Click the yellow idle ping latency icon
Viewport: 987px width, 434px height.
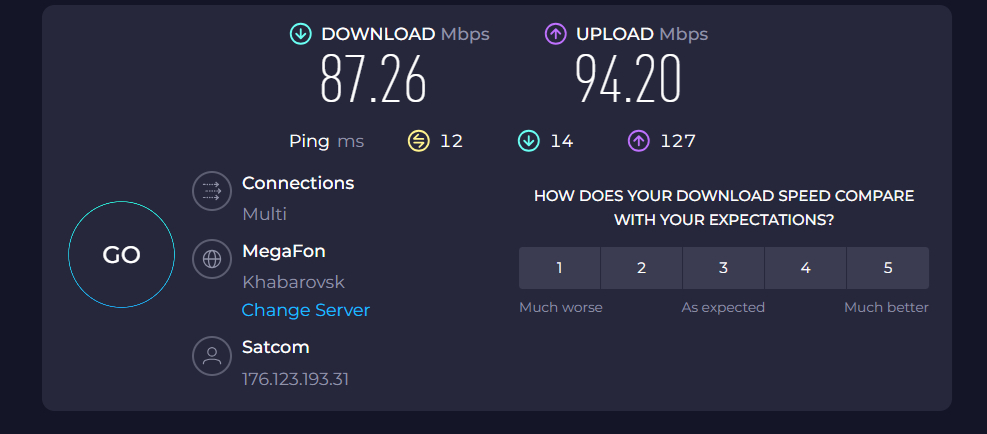point(419,141)
